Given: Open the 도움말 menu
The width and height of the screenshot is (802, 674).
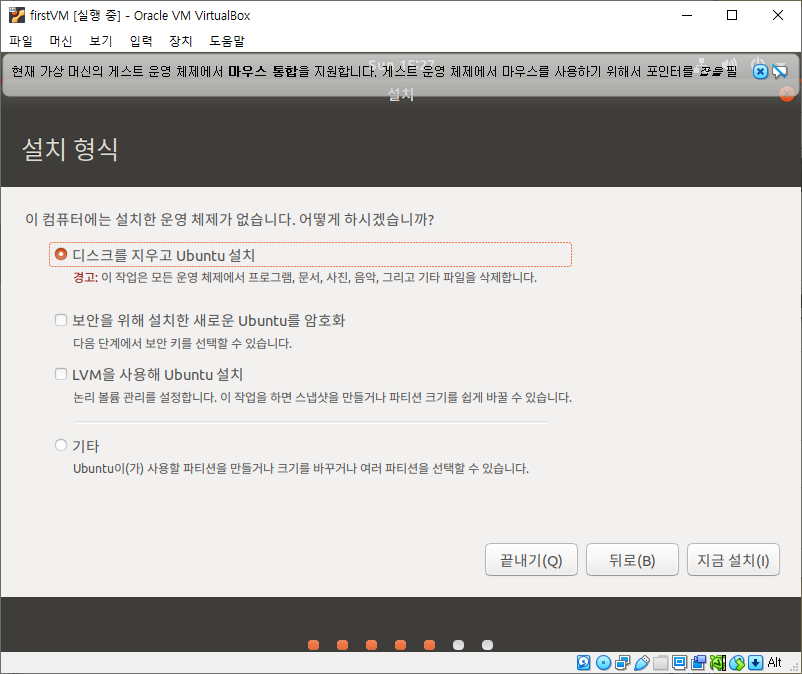Looking at the screenshot, I should pos(227,41).
